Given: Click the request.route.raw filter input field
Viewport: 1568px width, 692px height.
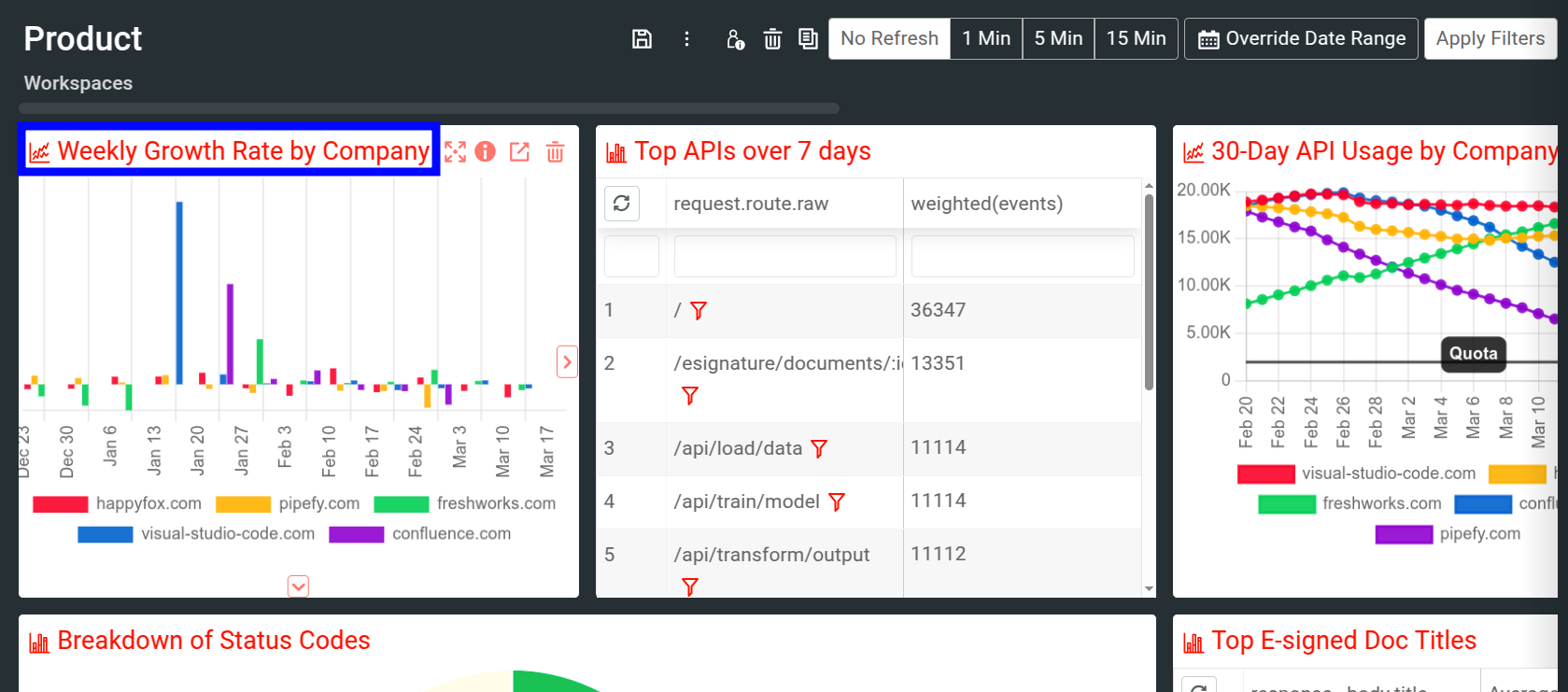Looking at the screenshot, I should tap(784, 256).
